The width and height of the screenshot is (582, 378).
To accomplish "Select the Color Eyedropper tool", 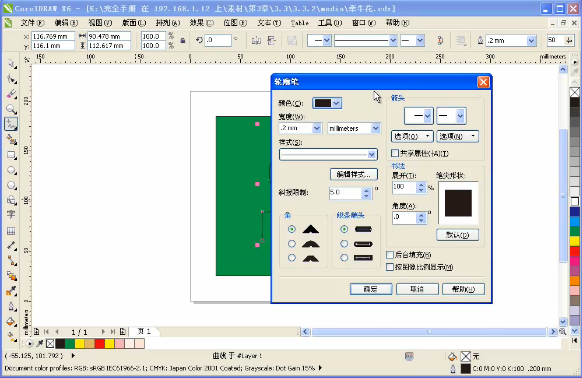I will point(12,291).
